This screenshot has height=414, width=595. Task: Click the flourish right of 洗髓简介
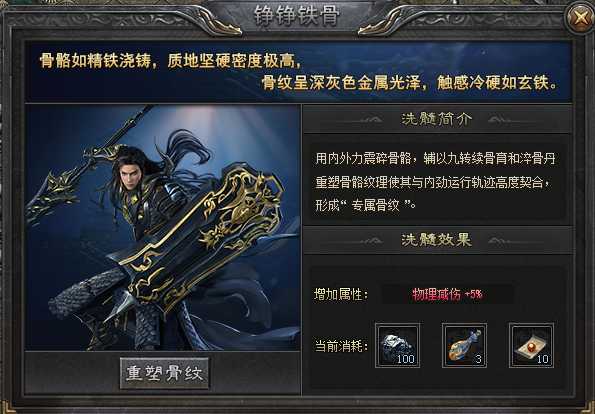click(x=506, y=120)
